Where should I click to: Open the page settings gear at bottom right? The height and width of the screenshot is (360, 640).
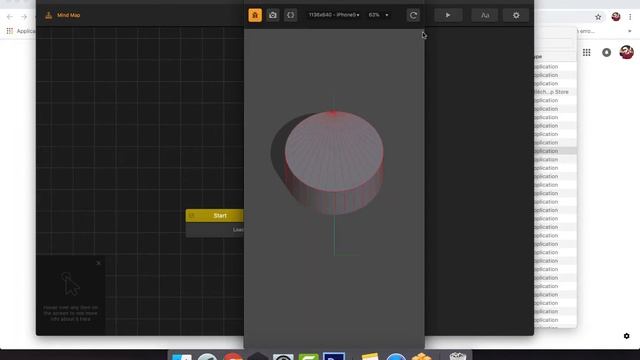click(627, 336)
